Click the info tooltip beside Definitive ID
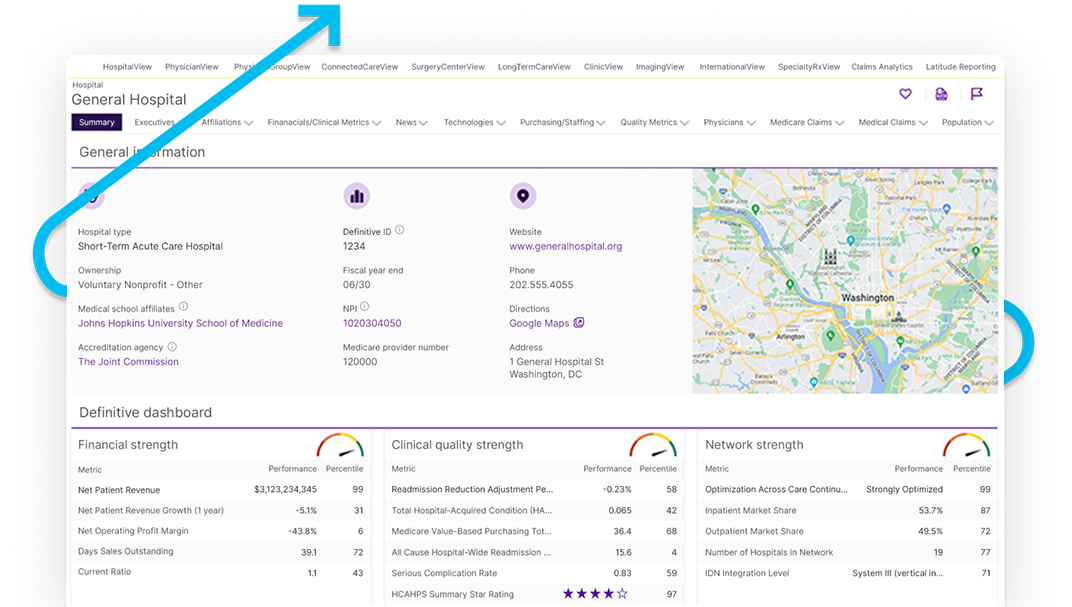The width and height of the screenshot is (1072, 607). point(398,228)
